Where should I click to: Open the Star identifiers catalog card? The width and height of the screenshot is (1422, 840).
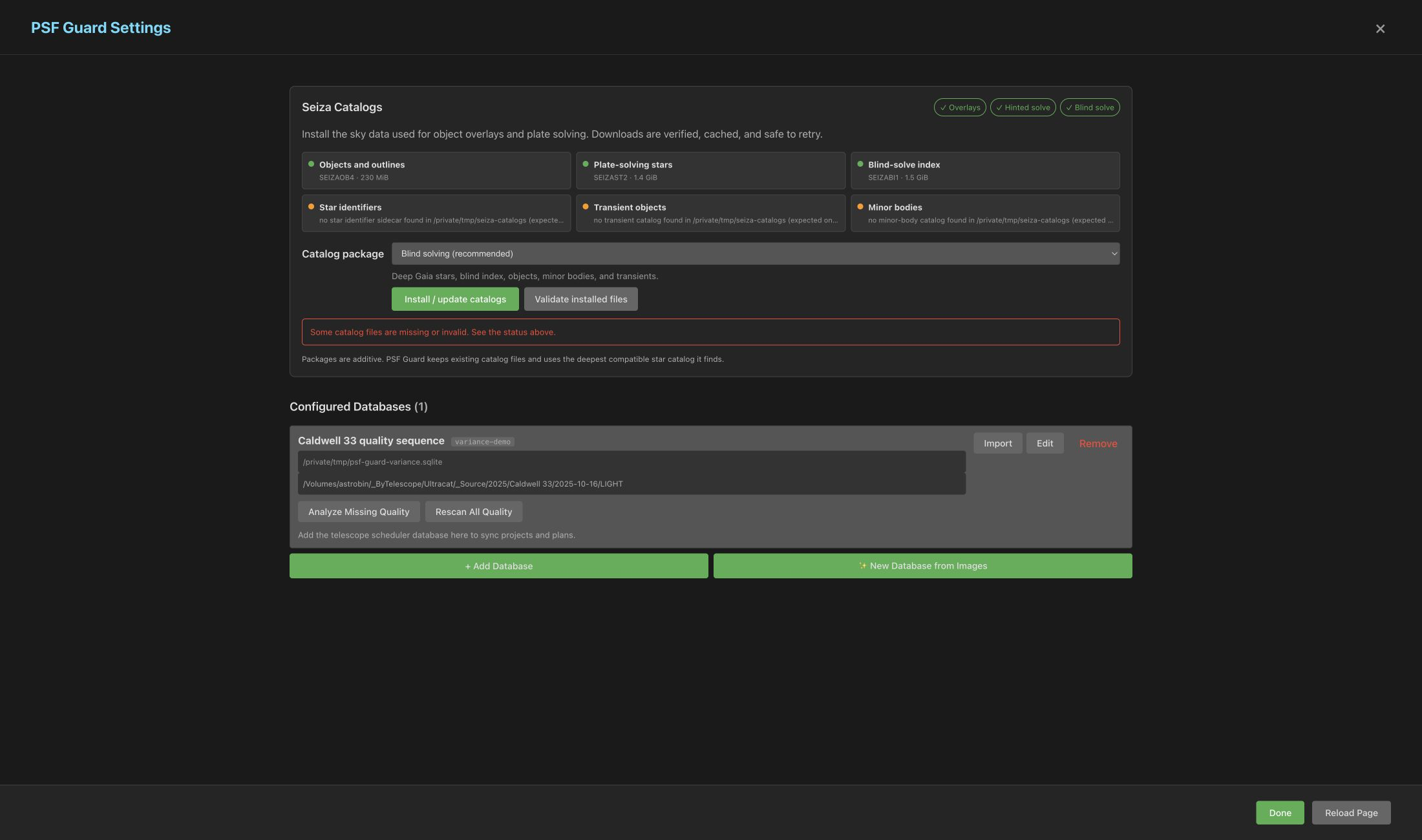[x=436, y=213]
